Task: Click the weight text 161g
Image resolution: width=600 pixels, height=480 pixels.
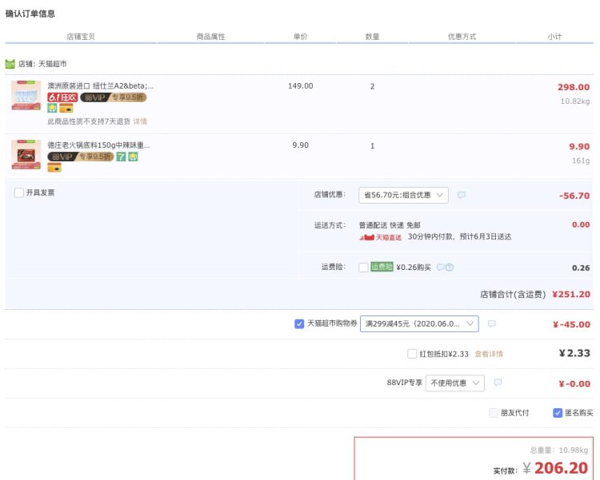Action: pyautogui.click(x=580, y=161)
